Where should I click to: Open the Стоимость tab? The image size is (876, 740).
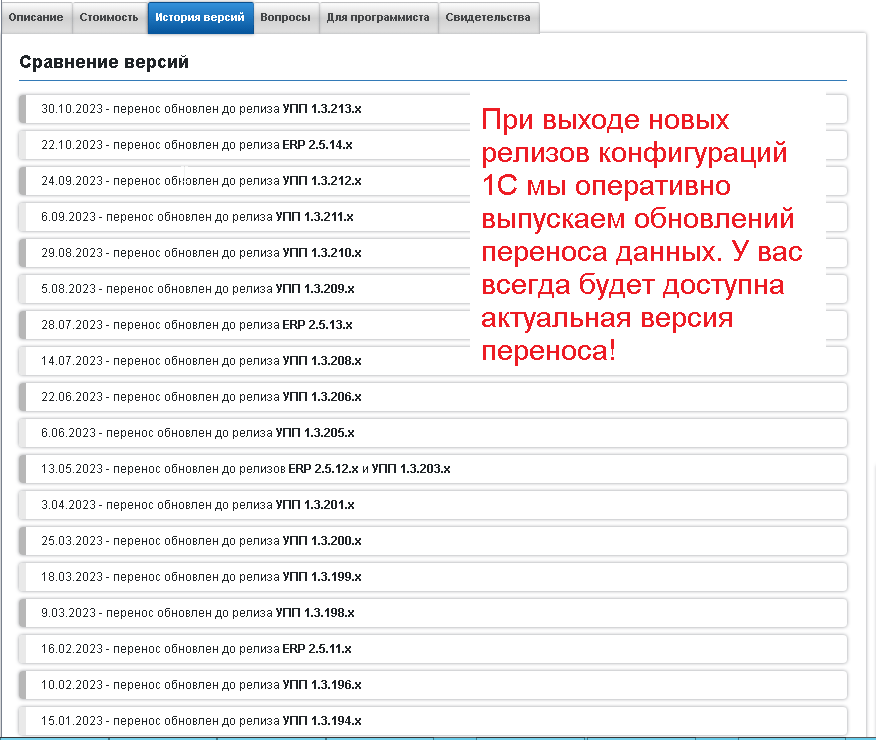tap(108, 17)
